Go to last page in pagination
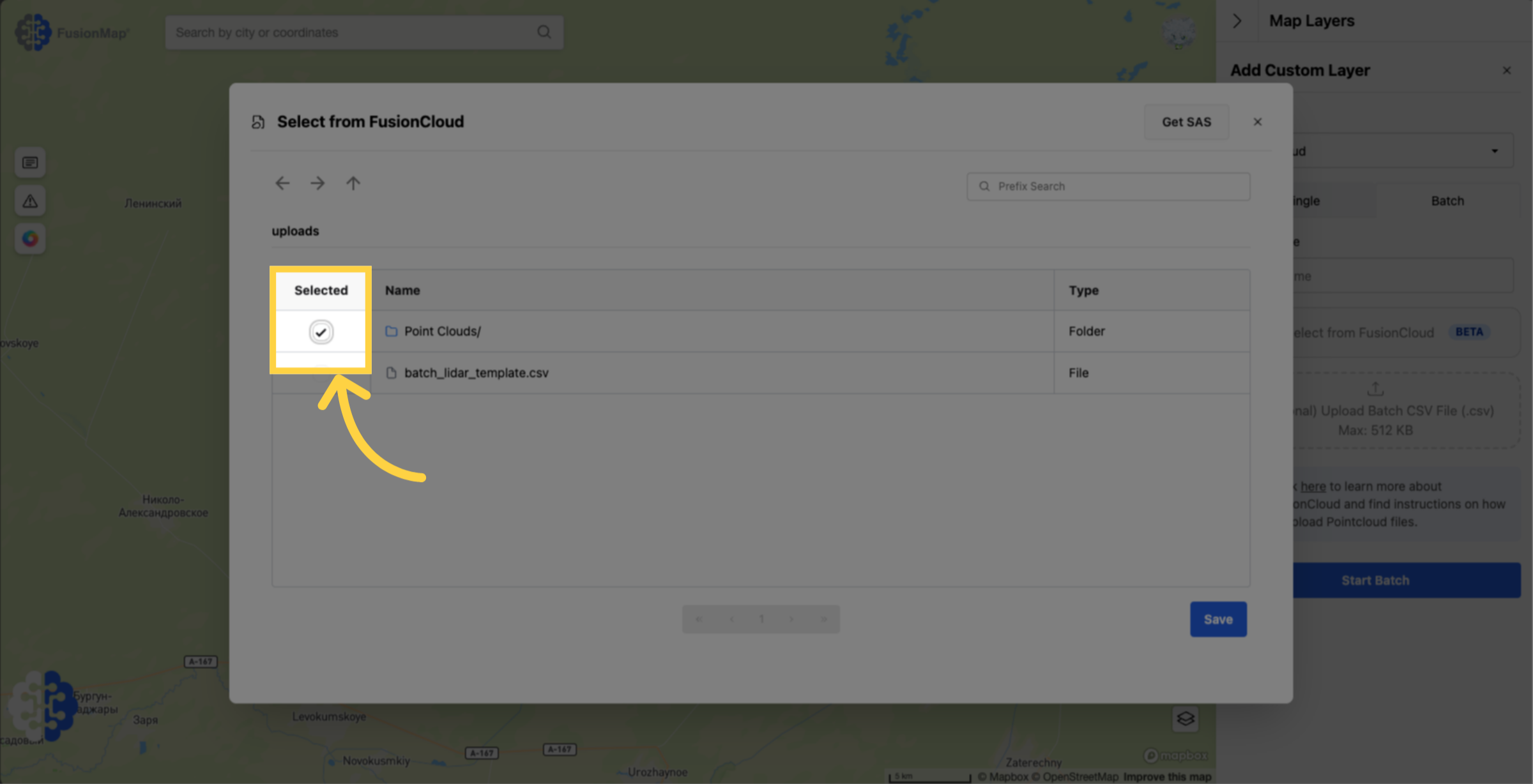 pos(823,619)
